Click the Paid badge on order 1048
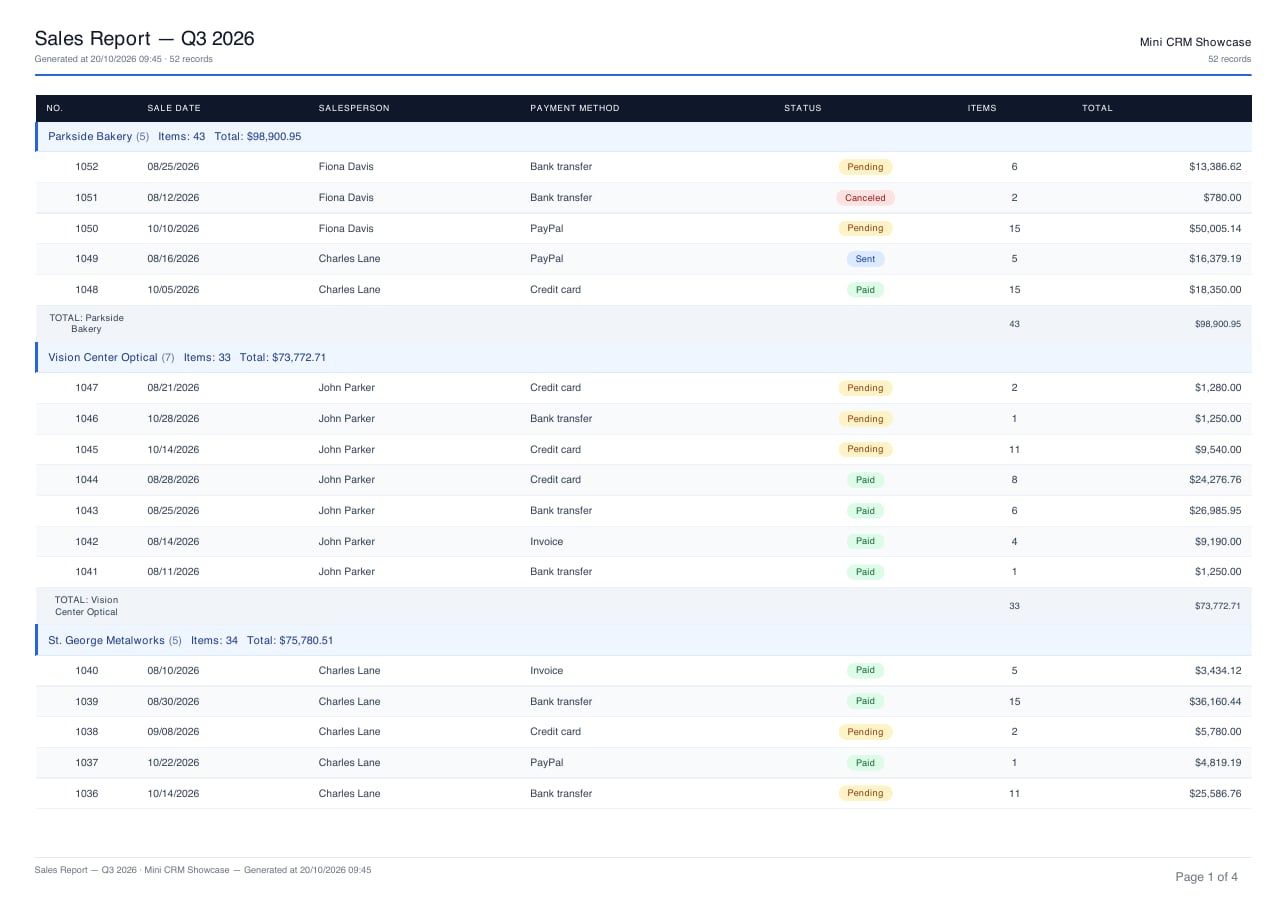Image resolution: width=1287 pixels, height=910 pixels. [x=865, y=290]
